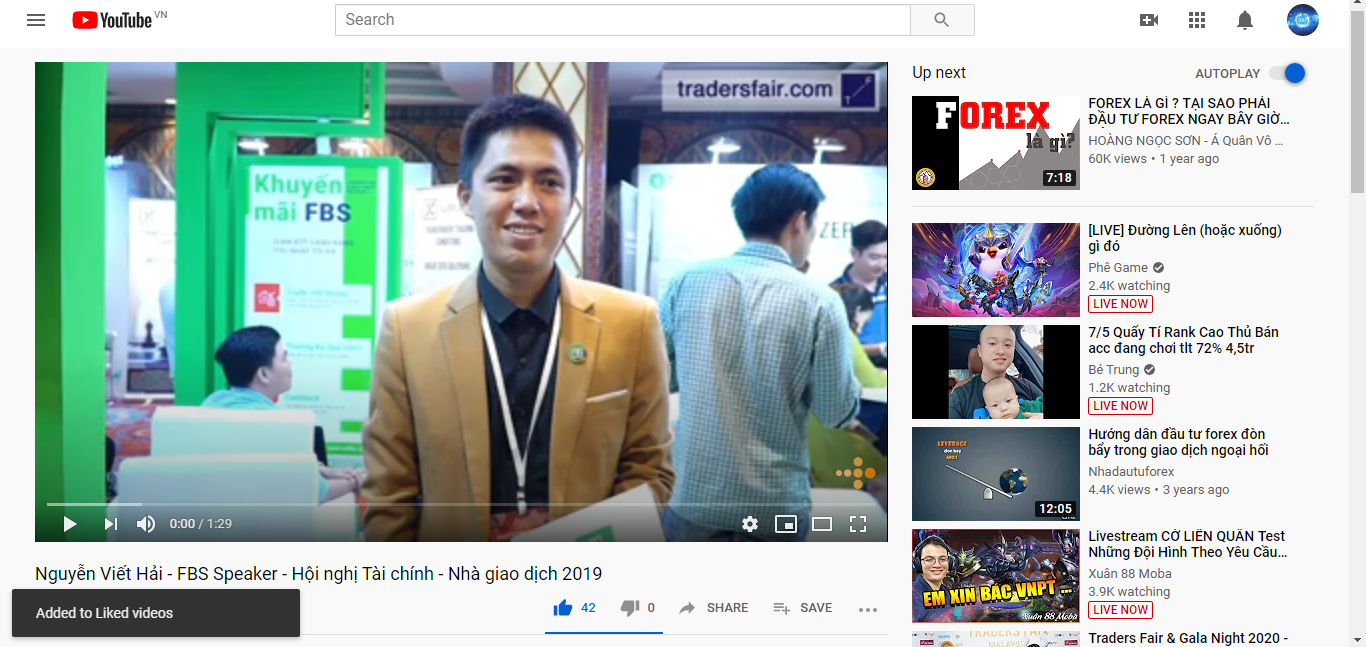1366x647 pixels.
Task: Click '60K views • 1 year ago' text
Action: pyautogui.click(x=1153, y=159)
